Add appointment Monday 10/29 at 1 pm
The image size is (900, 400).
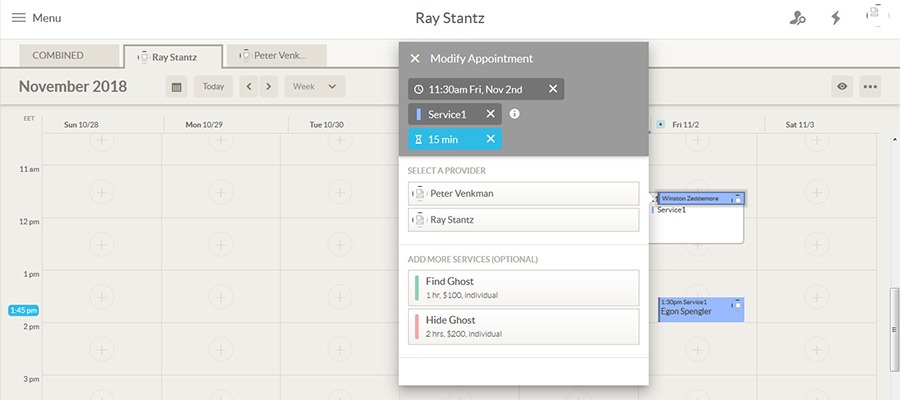[221, 297]
